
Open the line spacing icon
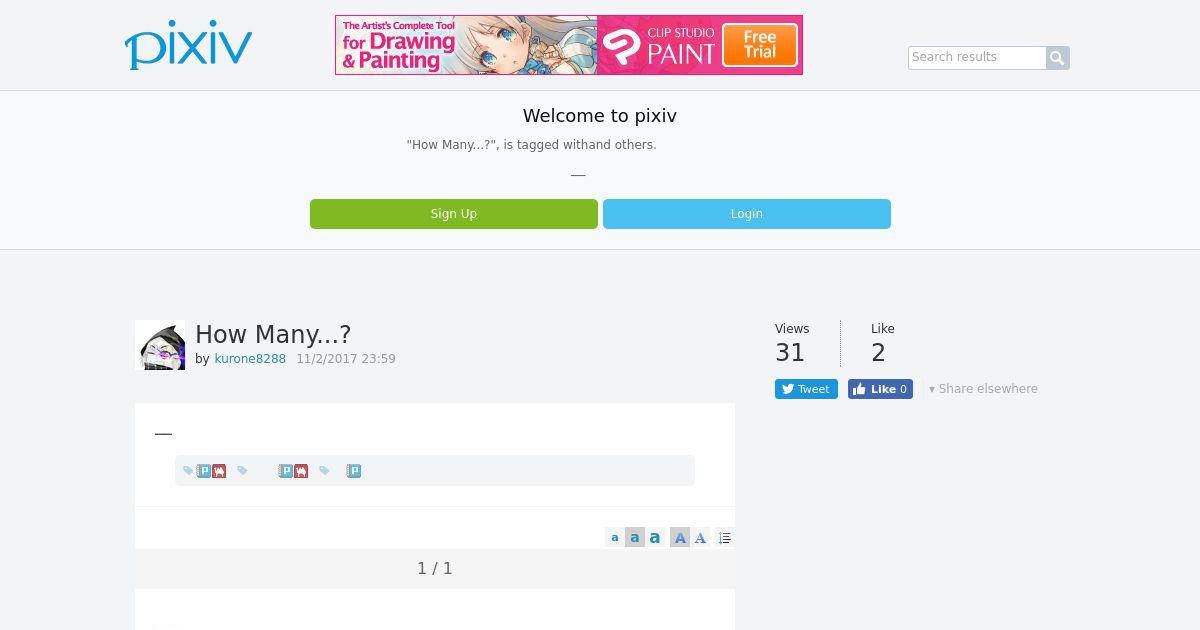pyautogui.click(x=725, y=538)
